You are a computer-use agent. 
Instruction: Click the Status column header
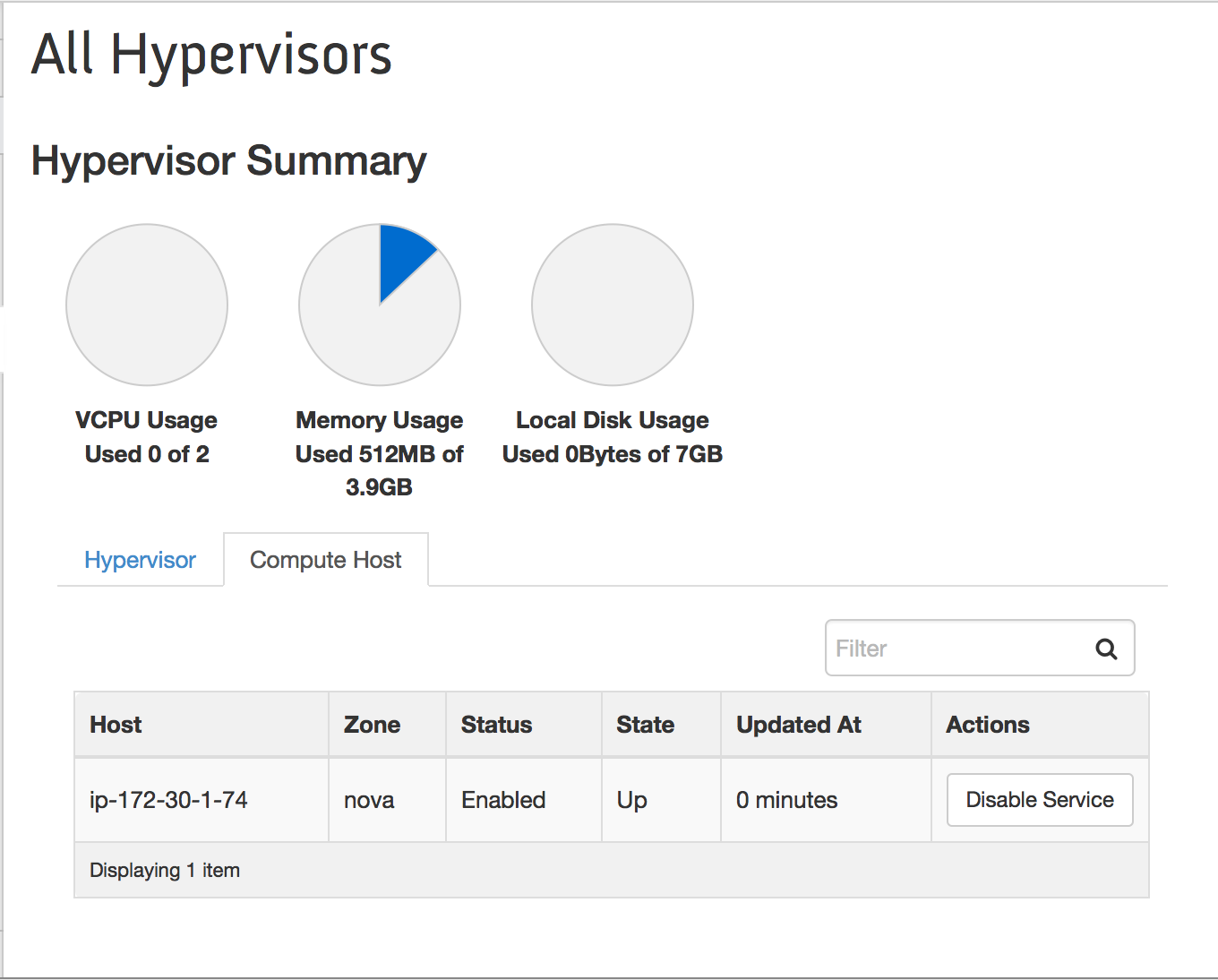coord(496,725)
